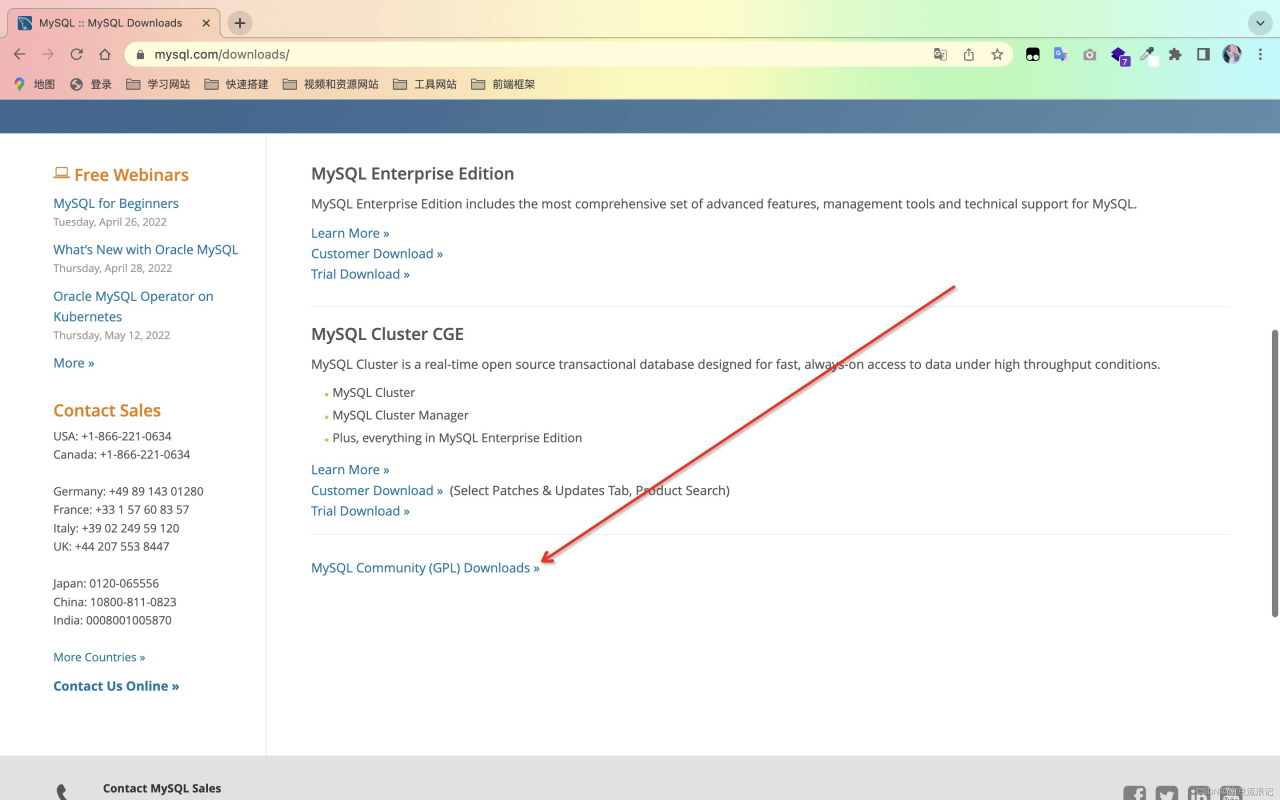Viewport: 1280px width, 800px height.
Task: Click the page vertical scrollbar thumb
Action: tap(1274, 473)
